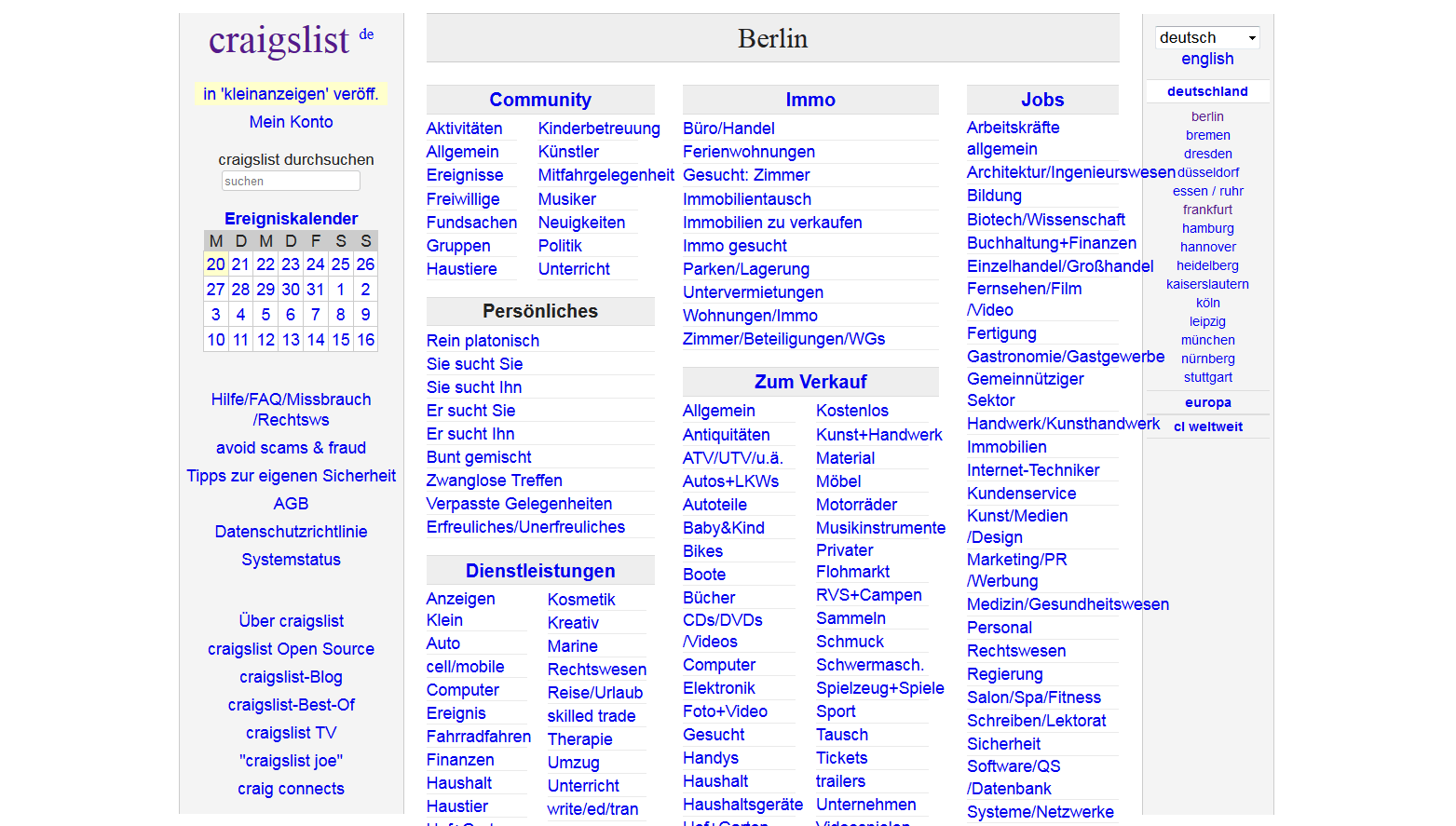Viewport: 1456px width, 826px height.
Task: Open the Community section heading
Action: [540, 100]
